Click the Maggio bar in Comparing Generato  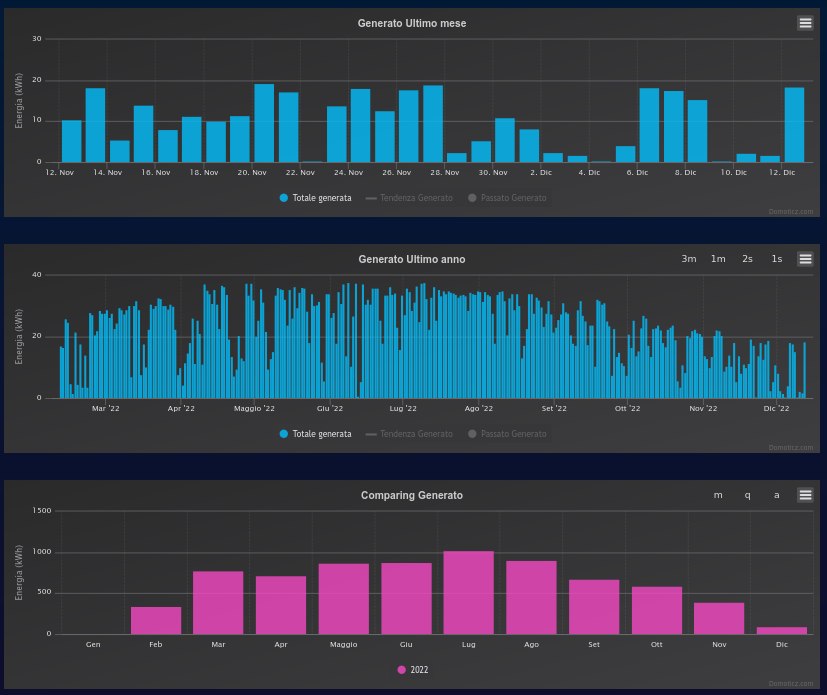click(343, 599)
